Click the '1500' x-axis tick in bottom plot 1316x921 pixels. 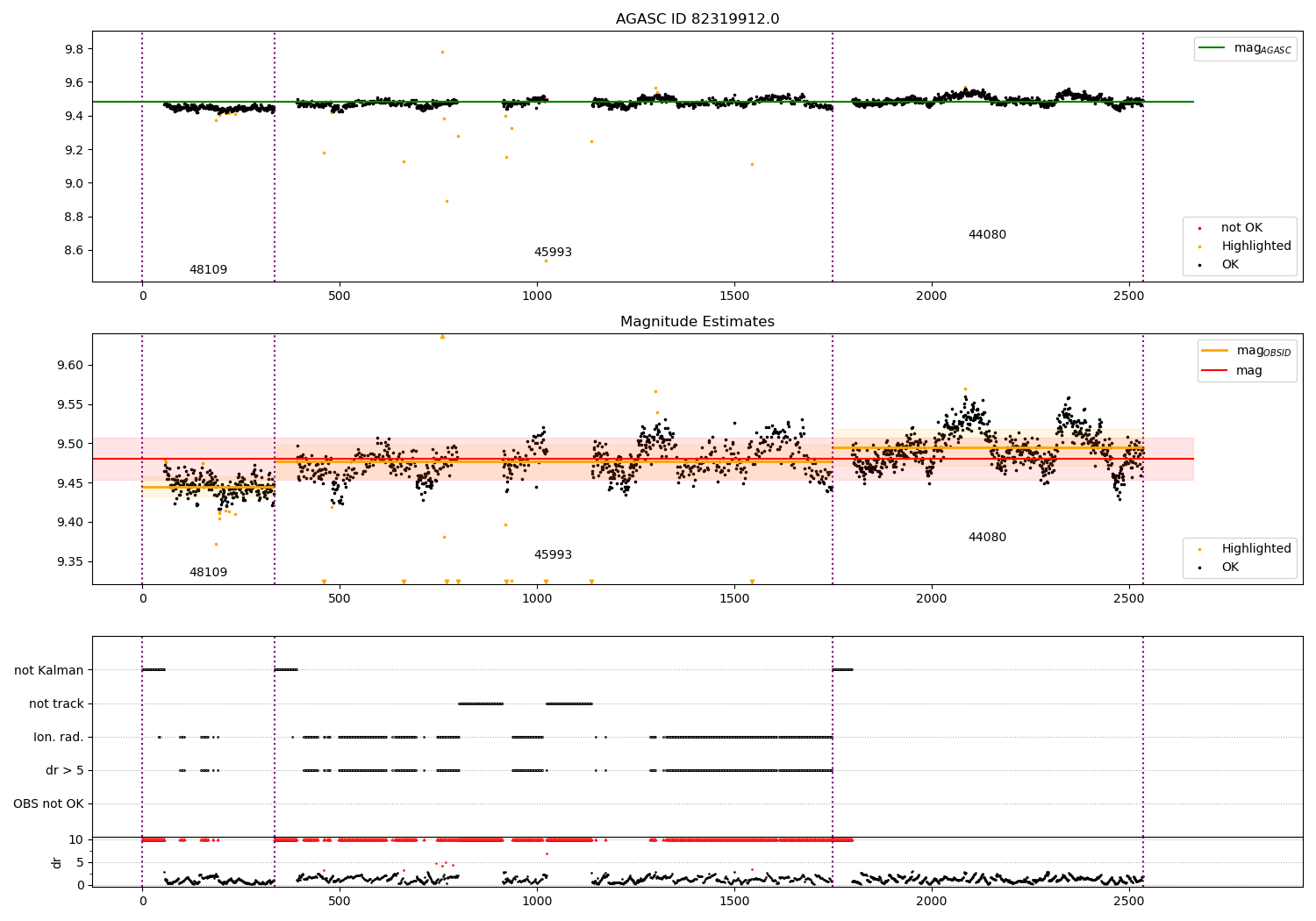pos(734,901)
